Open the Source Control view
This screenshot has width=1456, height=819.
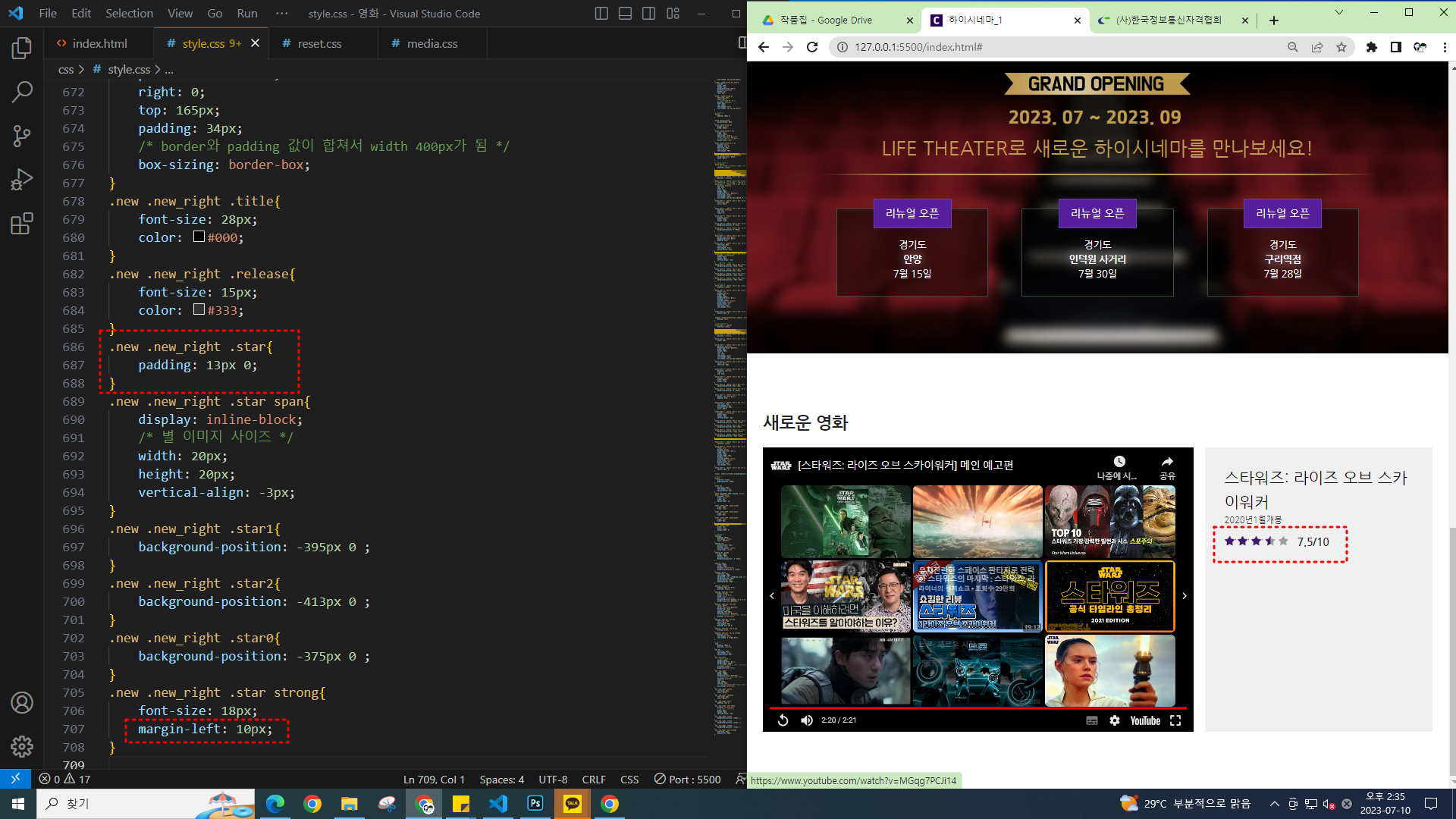tap(22, 136)
